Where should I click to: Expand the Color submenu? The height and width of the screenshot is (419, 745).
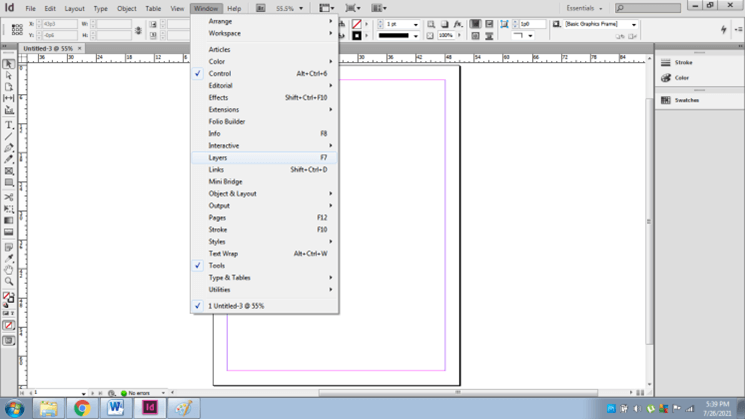(x=265, y=62)
